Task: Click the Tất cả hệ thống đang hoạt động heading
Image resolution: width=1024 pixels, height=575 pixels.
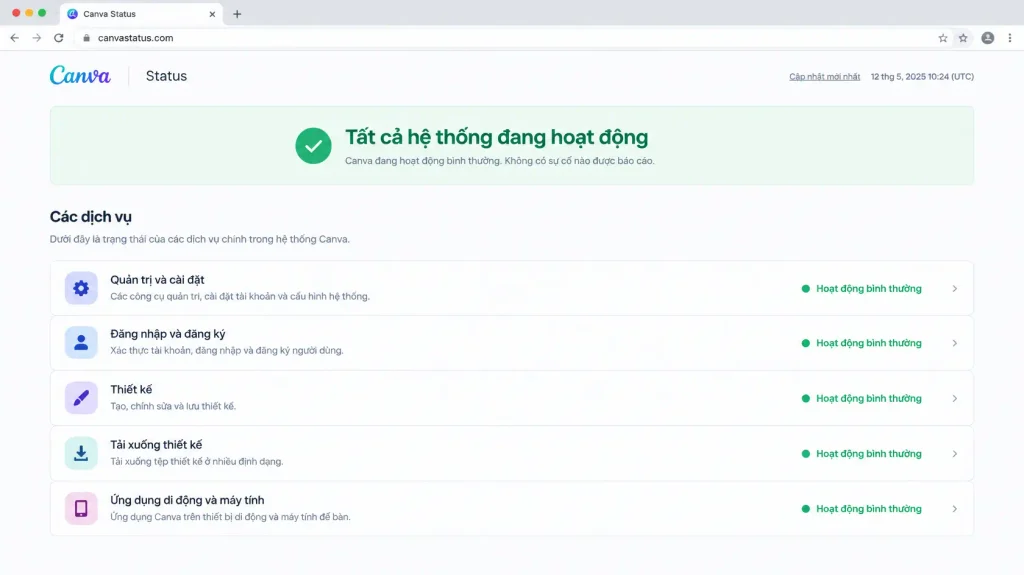Action: click(496, 137)
